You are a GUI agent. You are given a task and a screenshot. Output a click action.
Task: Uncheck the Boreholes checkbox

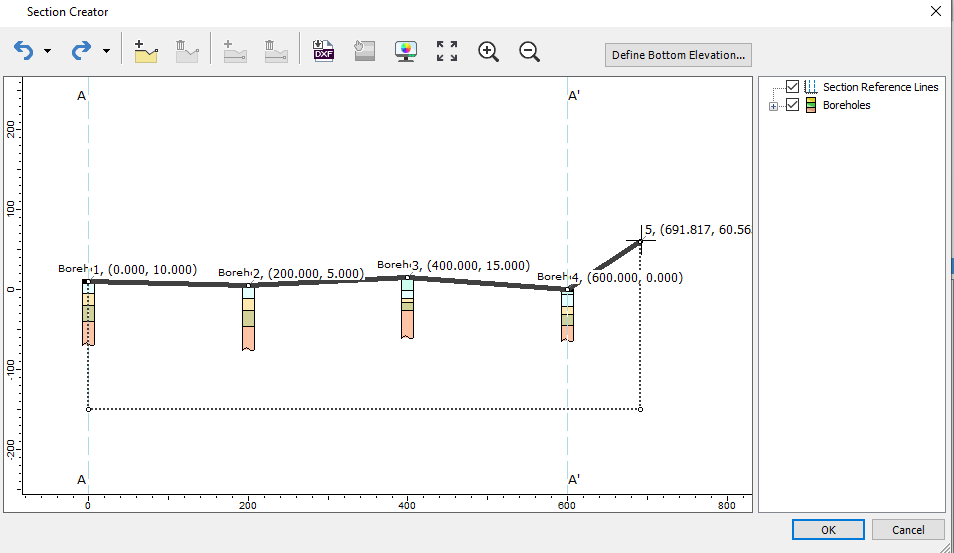pyautogui.click(x=792, y=105)
